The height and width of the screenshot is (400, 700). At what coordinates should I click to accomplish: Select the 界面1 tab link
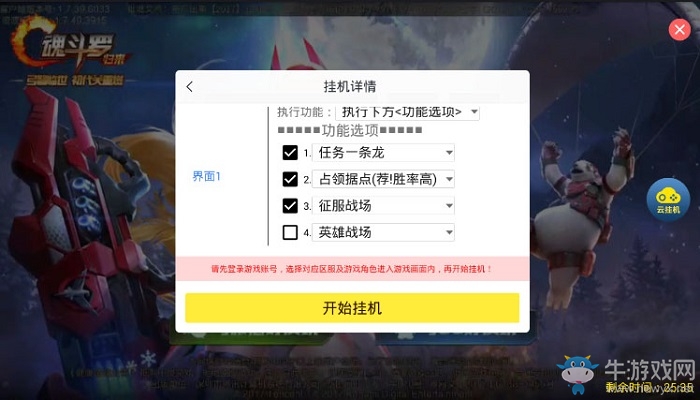click(x=206, y=176)
